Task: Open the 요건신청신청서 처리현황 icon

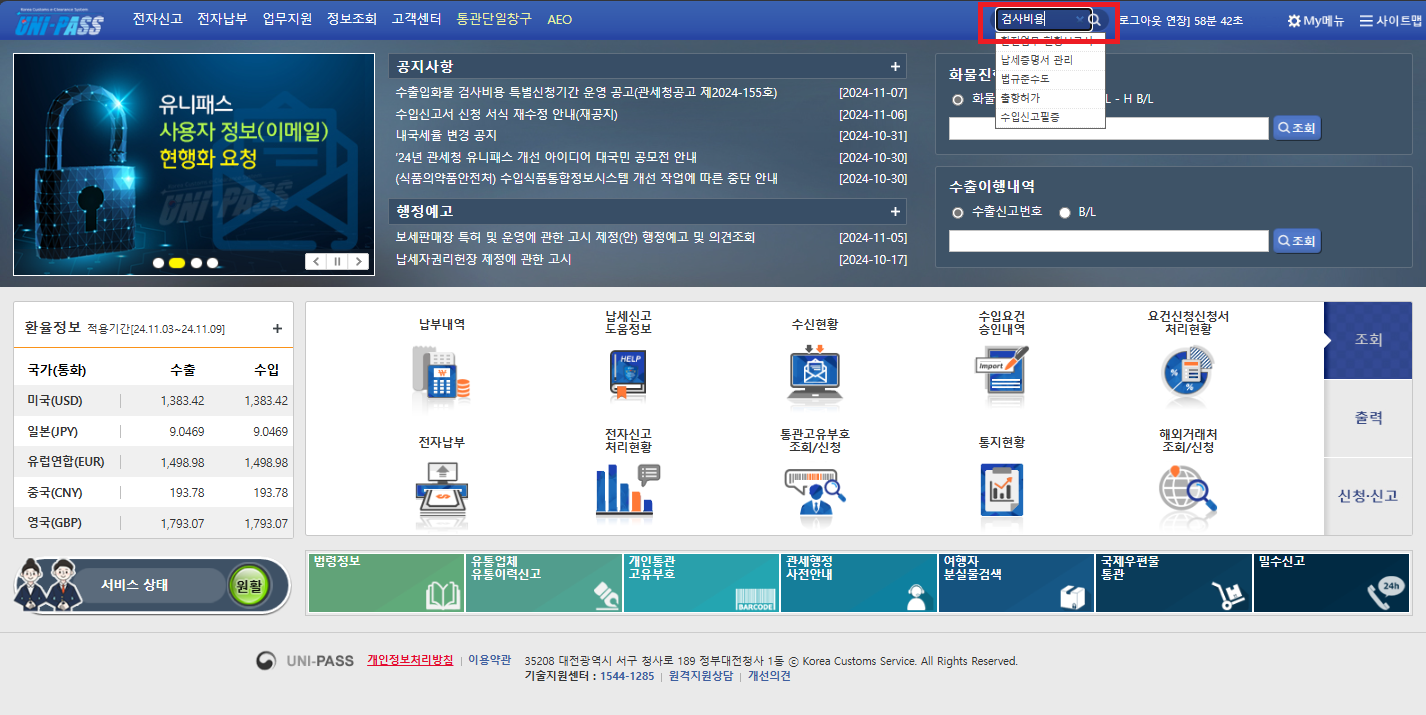Action: [1187, 370]
